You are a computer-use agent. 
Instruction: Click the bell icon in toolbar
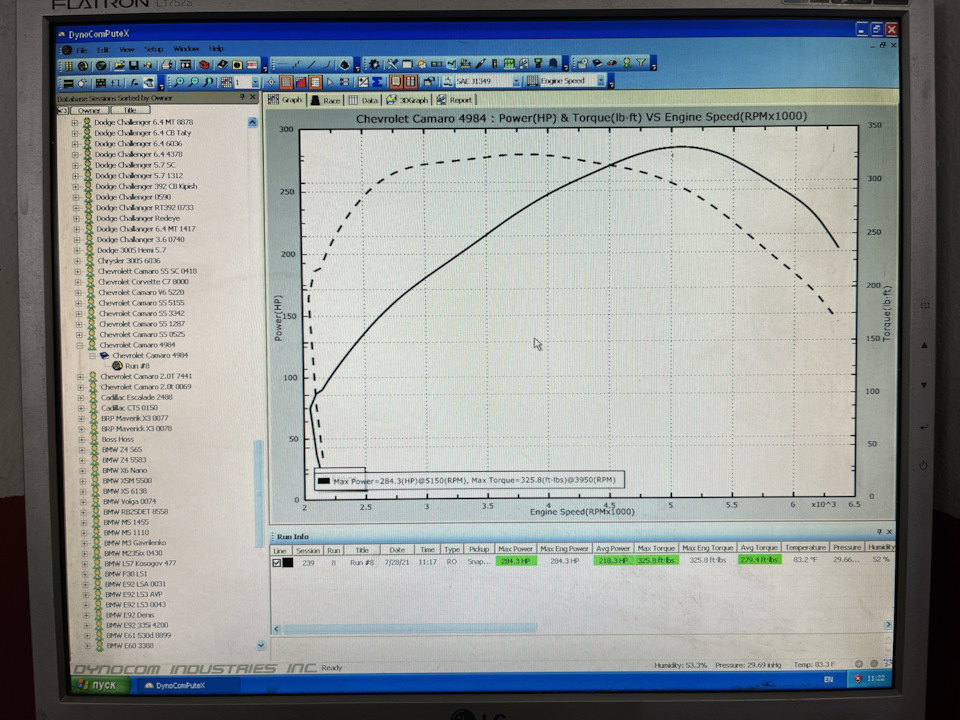[553, 64]
